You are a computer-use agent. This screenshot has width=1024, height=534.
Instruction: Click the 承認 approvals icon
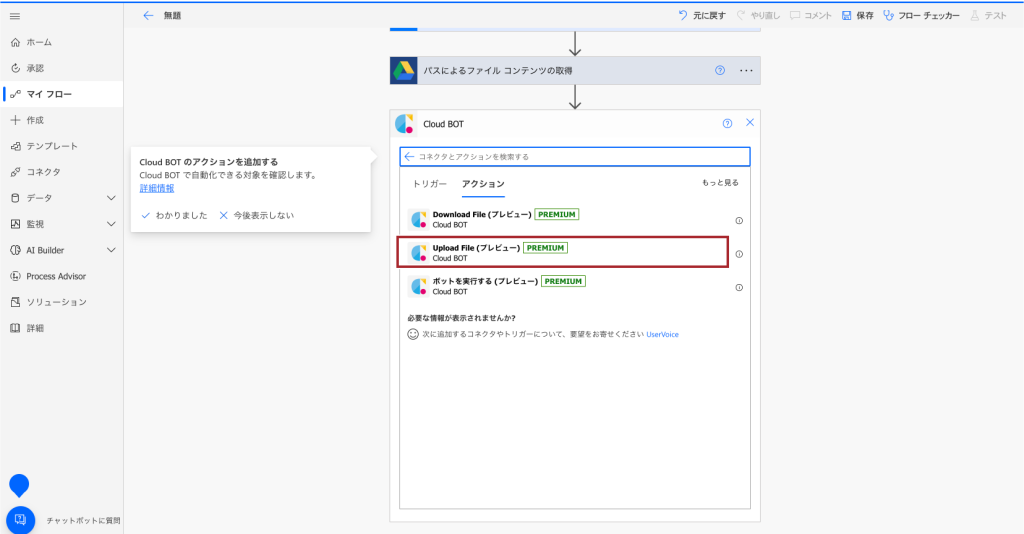tap(16, 68)
